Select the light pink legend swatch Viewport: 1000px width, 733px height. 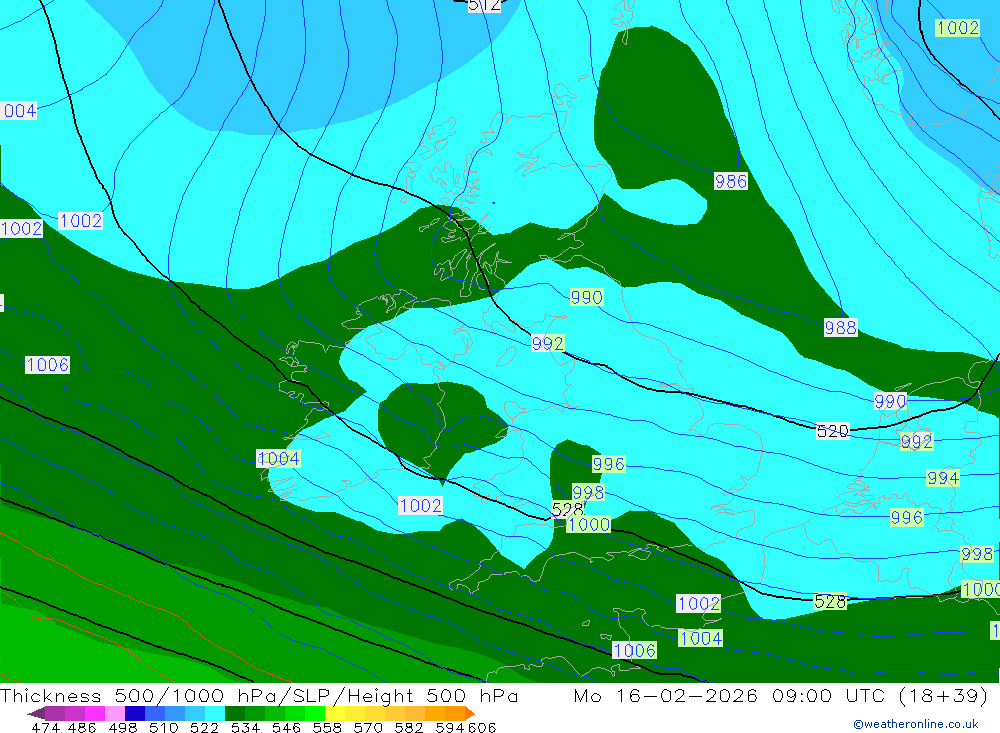[x=114, y=713]
